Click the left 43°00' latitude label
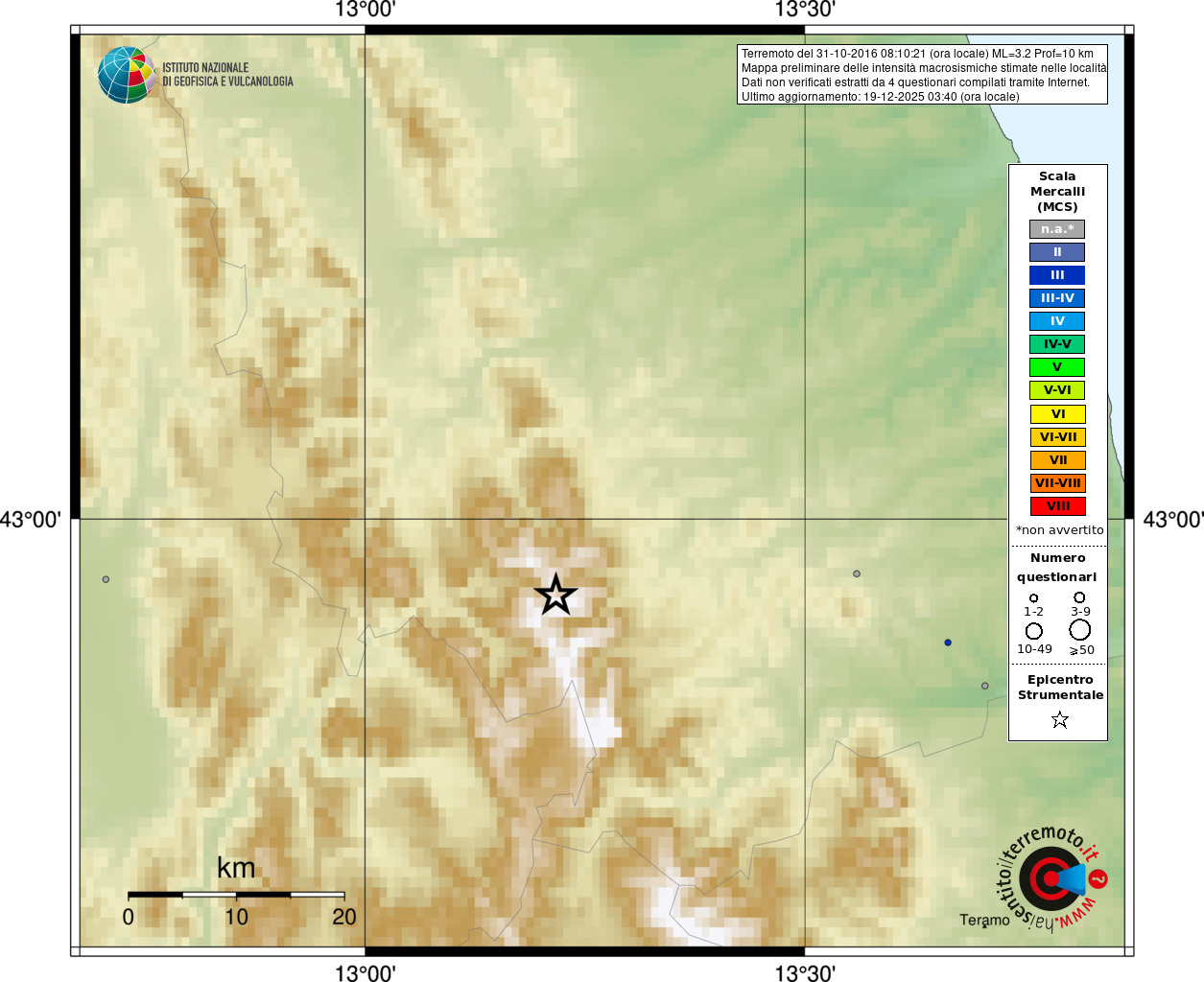The image size is (1204, 982). click(x=31, y=520)
